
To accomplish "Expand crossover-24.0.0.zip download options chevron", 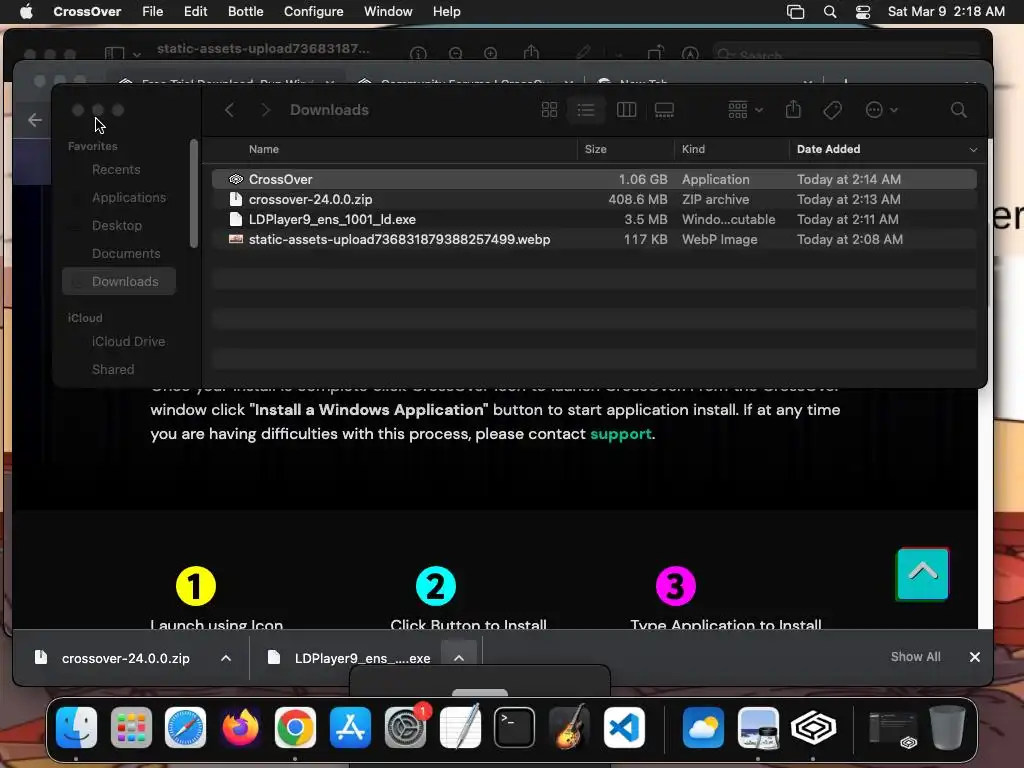I will pos(225,658).
